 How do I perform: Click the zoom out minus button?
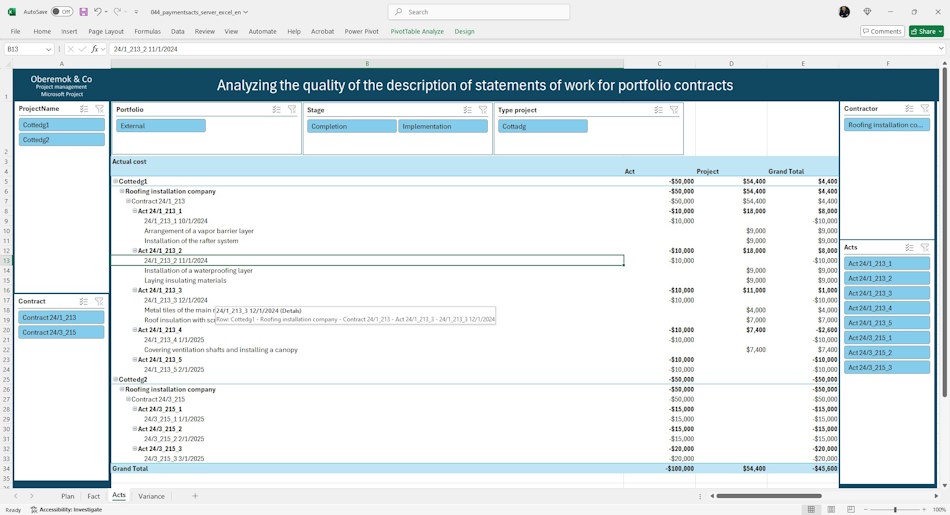pos(866,510)
